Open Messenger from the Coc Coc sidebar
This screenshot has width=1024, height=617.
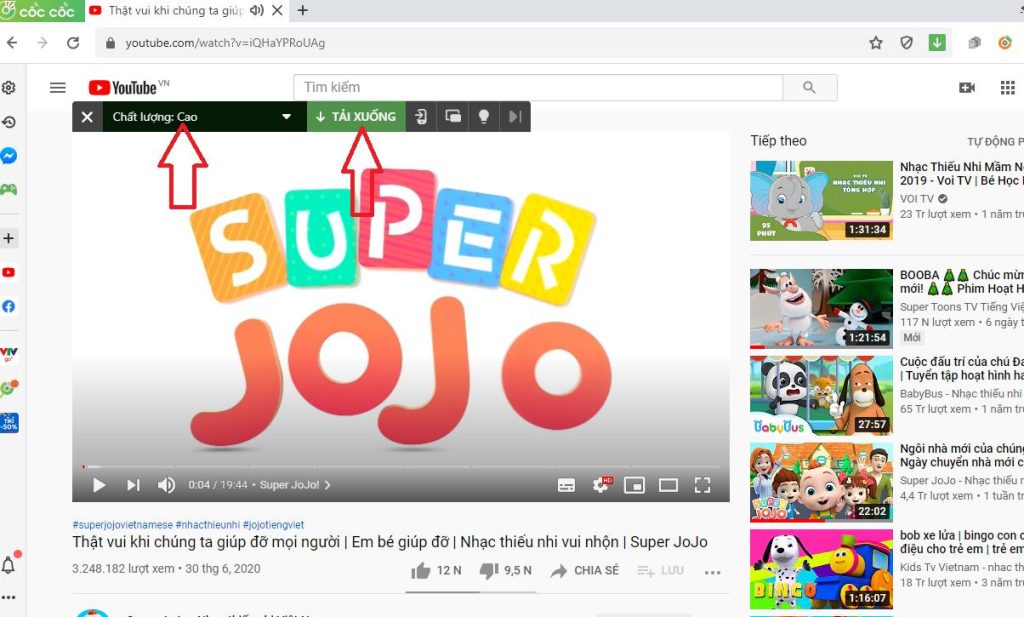(9, 155)
